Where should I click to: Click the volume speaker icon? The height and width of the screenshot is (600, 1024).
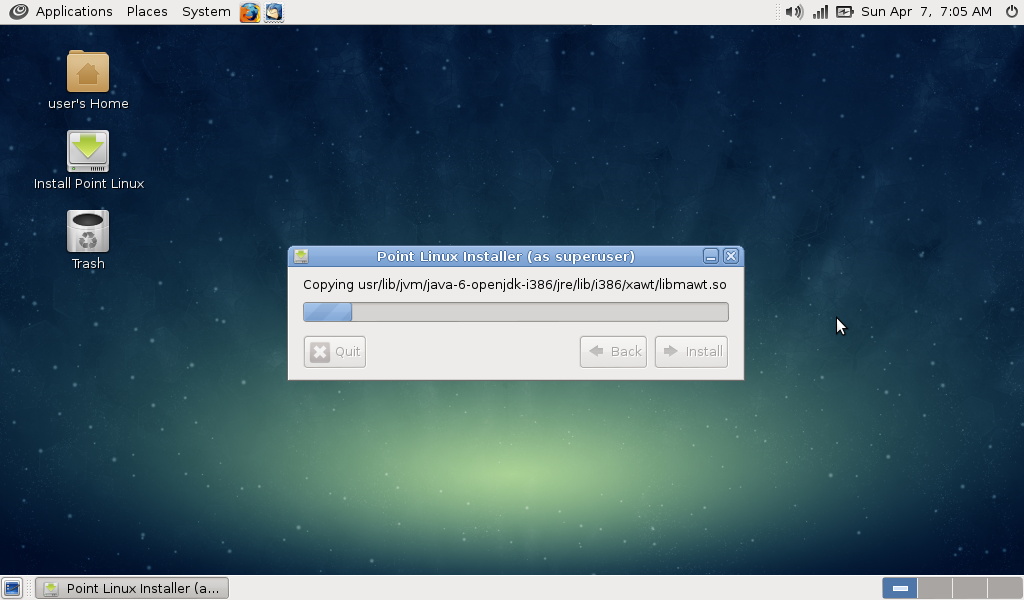[x=794, y=12]
